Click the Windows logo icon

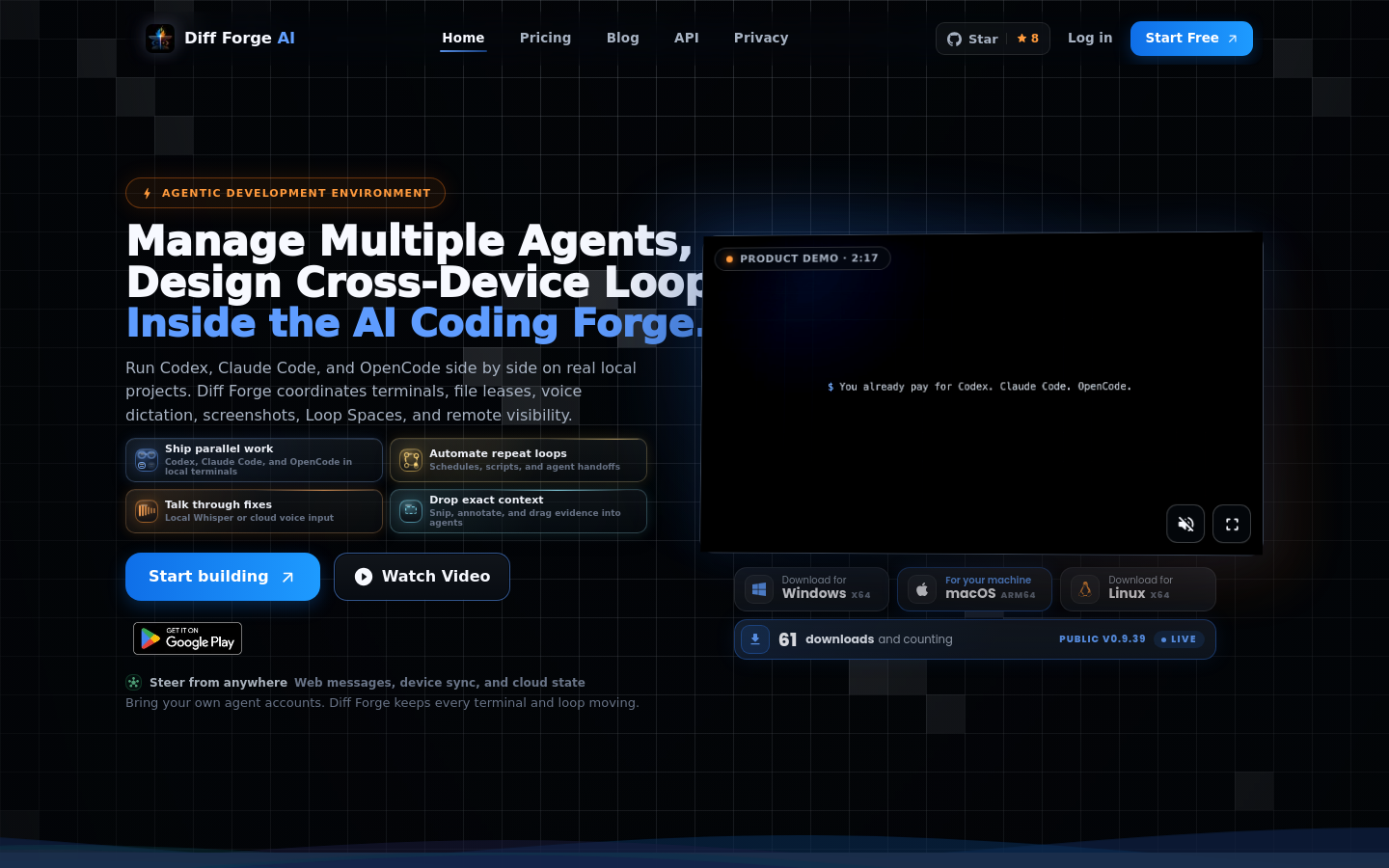759,589
